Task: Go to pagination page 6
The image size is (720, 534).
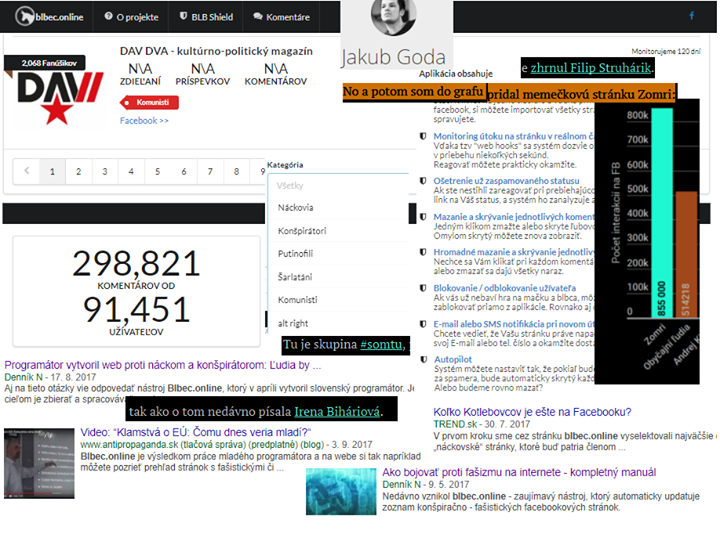Action: 184,171
